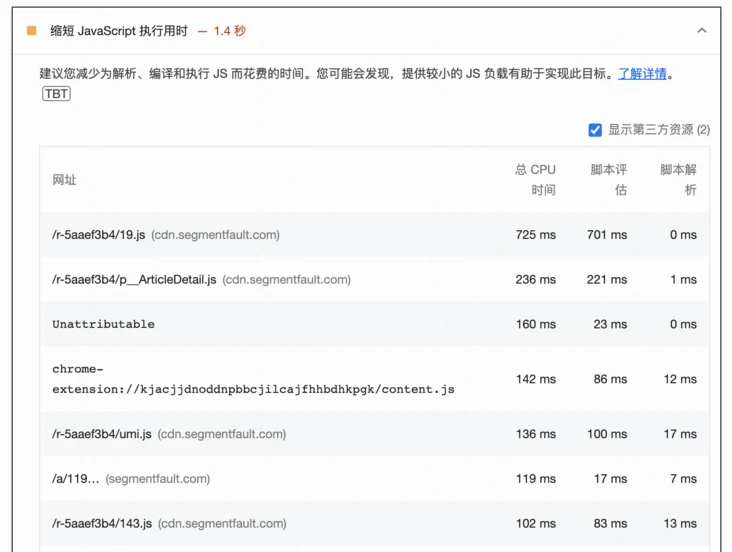The width and height of the screenshot is (732, 552).
Task: Click the 13 ms script parse cell
Action: (680, 524)
